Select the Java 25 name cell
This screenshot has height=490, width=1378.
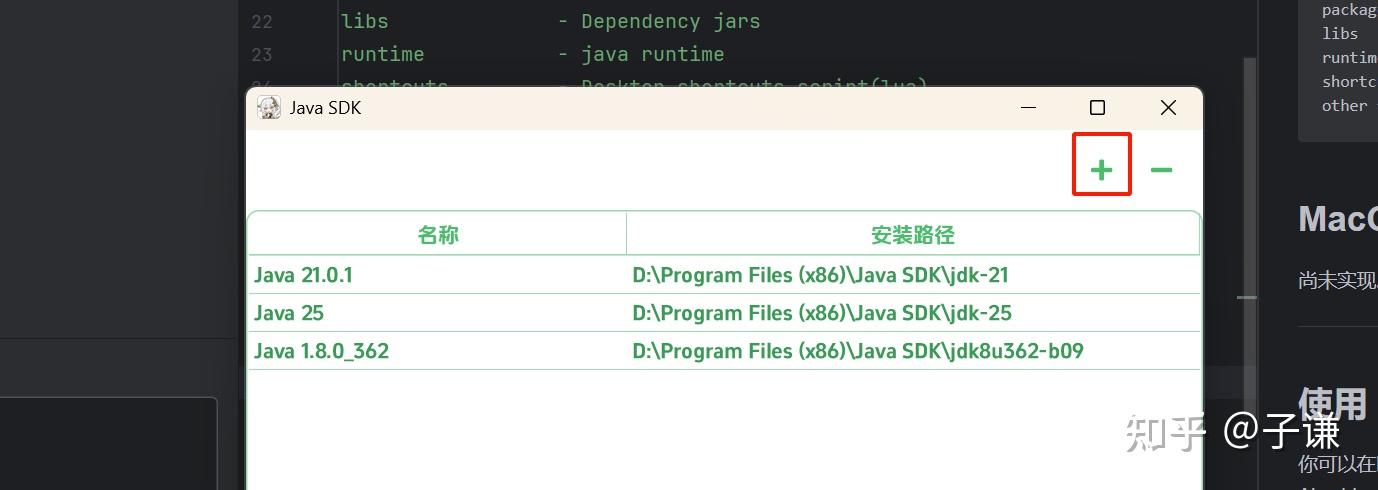coord(438,313)
